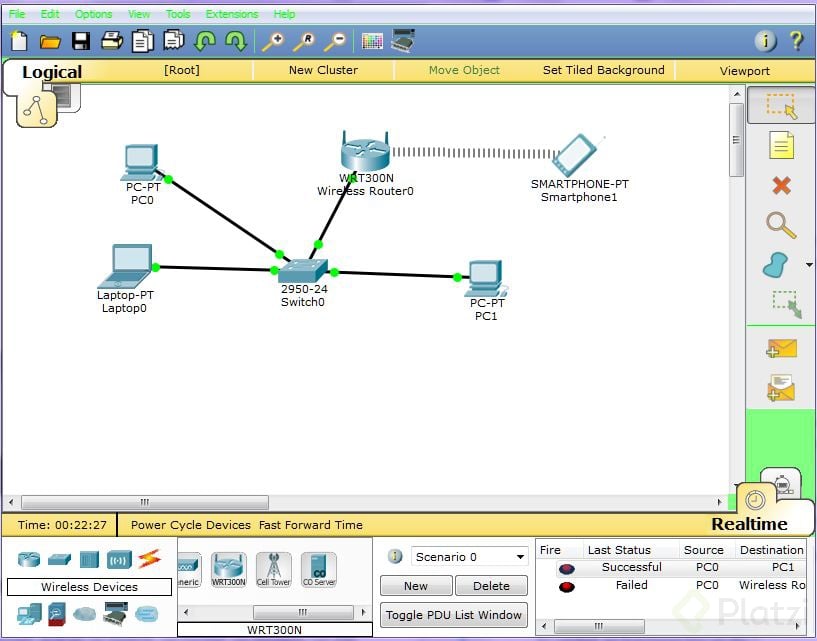Screen dimensions: 817x641
Task: Click Fast Forward Time
Action: [x=311, y=525]
